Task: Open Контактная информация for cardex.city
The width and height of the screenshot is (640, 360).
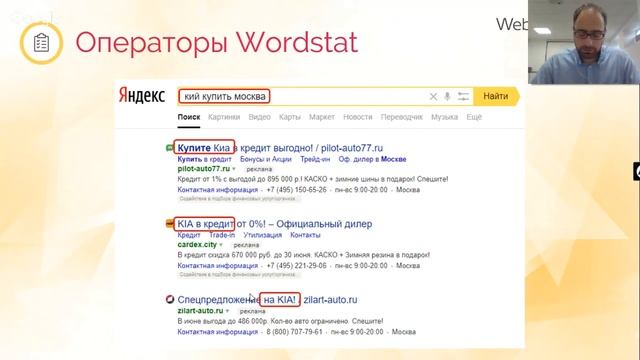Action: (218, 266)
